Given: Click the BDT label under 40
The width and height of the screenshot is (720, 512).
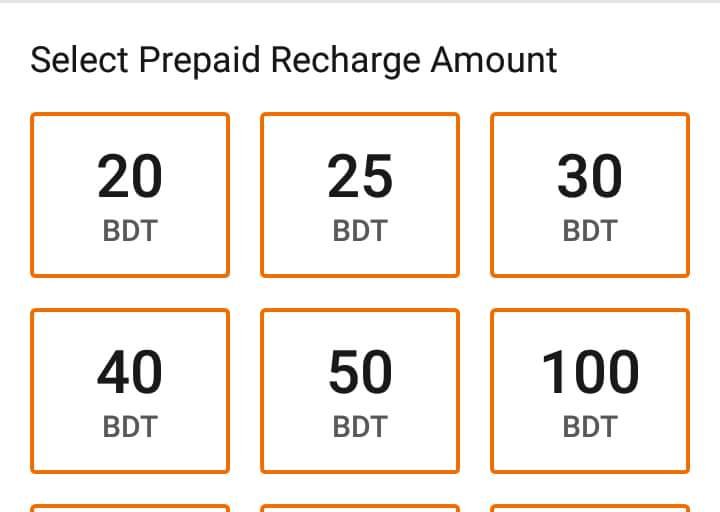Looking at the screenshot, I should click(130, 428).
